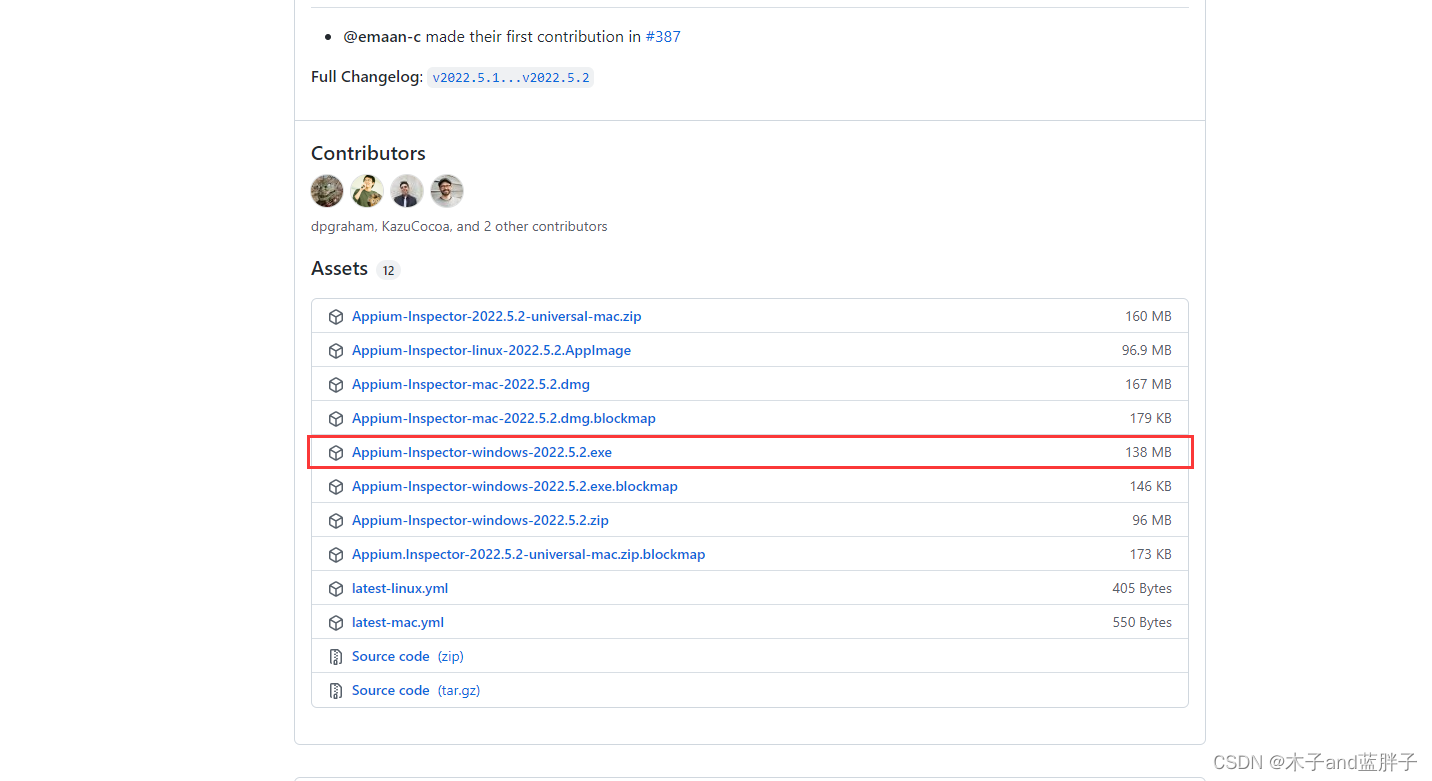1432x781 pixels.
Task: Click package icon beside mac-2022.5.2.dmg.blockmap asset
Action: [336, 419]
